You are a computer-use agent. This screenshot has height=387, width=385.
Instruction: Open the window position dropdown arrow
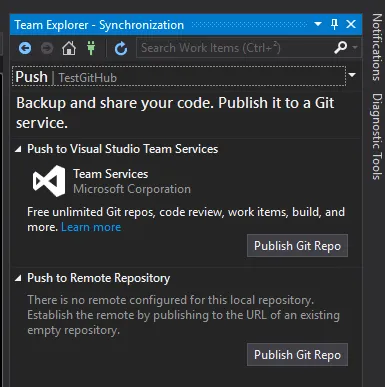tap(318, 24)
